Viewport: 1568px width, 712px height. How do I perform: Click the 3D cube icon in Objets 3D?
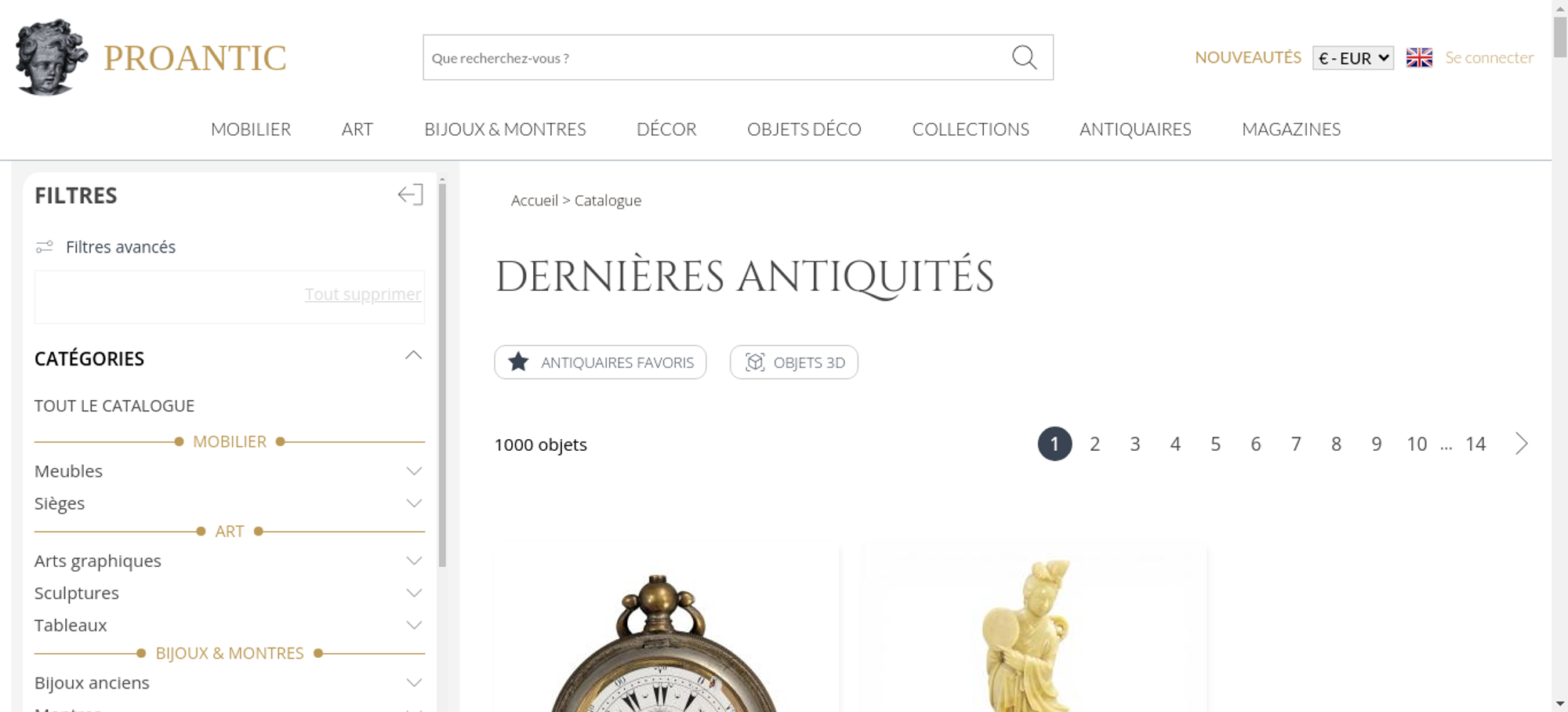point(754,362)
